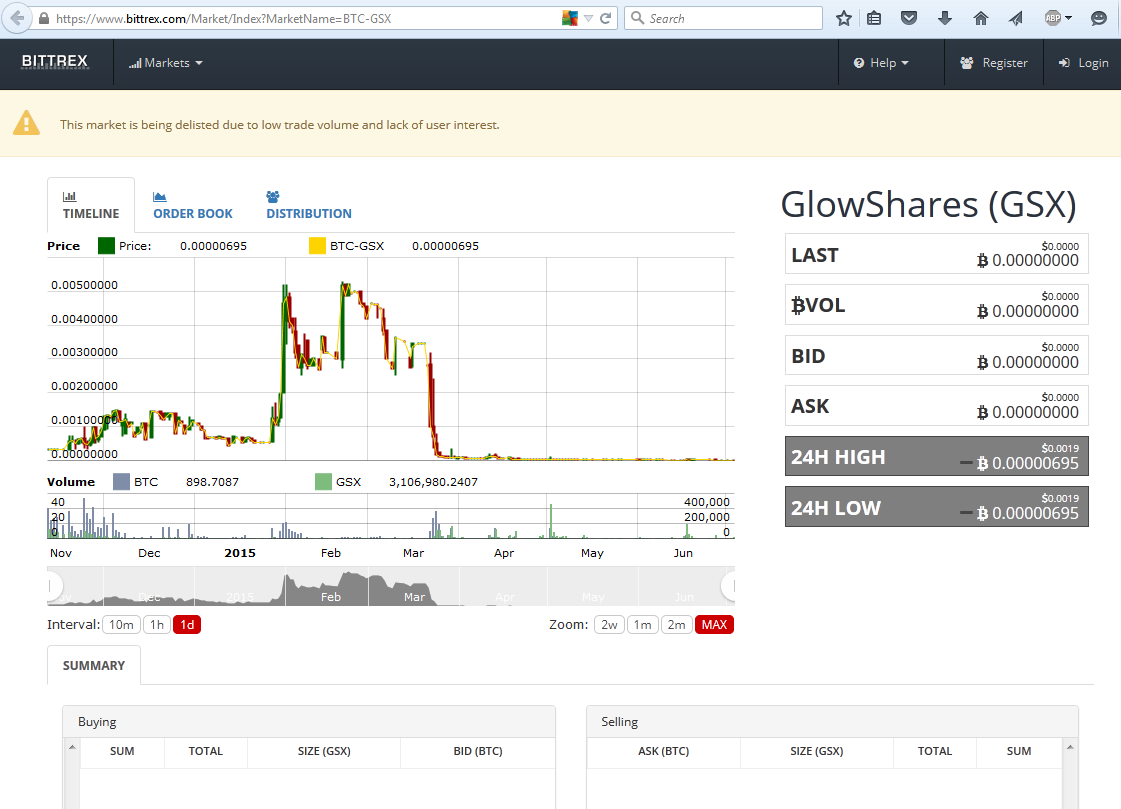Click the yellow BTC-GSX legend swatch

point(317,246)
